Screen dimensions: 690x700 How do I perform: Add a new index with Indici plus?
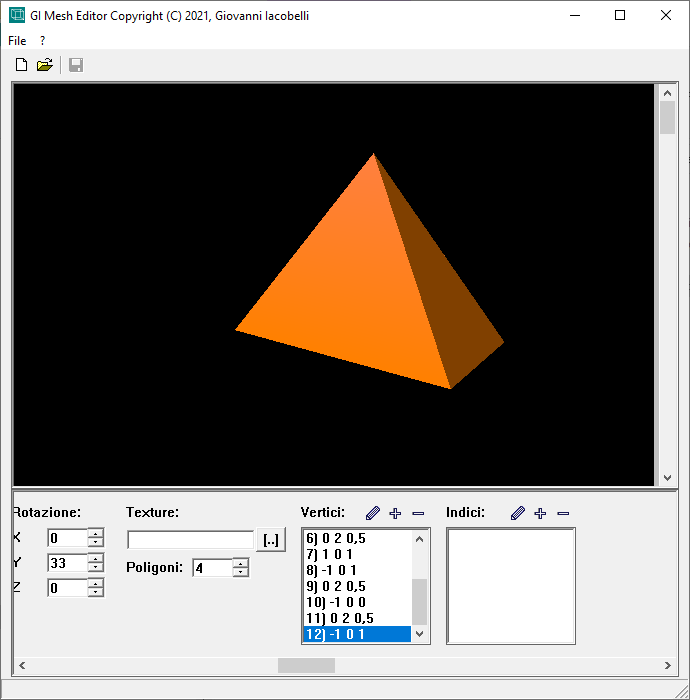[x=540, y=513]
